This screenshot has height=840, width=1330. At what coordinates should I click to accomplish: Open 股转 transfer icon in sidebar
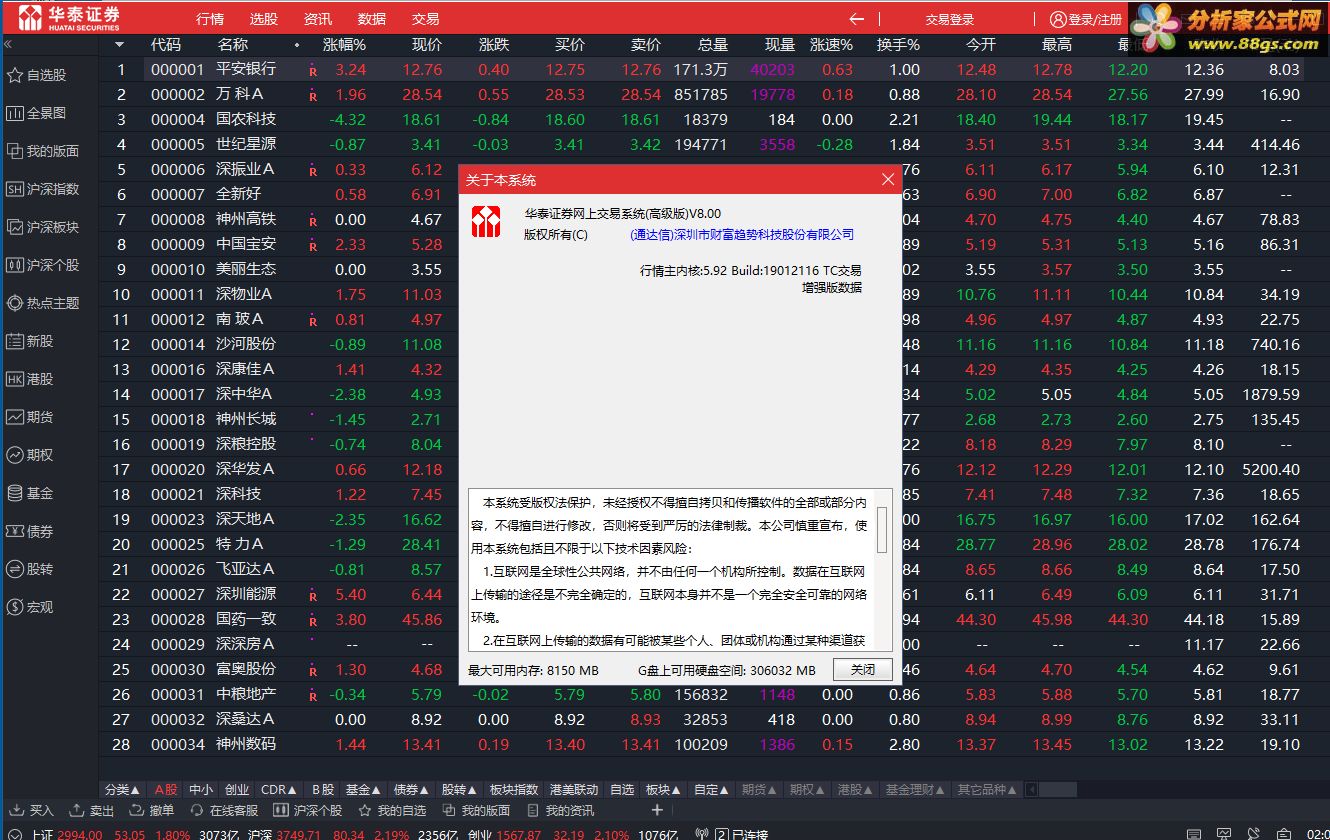click(x=15, y=569)
